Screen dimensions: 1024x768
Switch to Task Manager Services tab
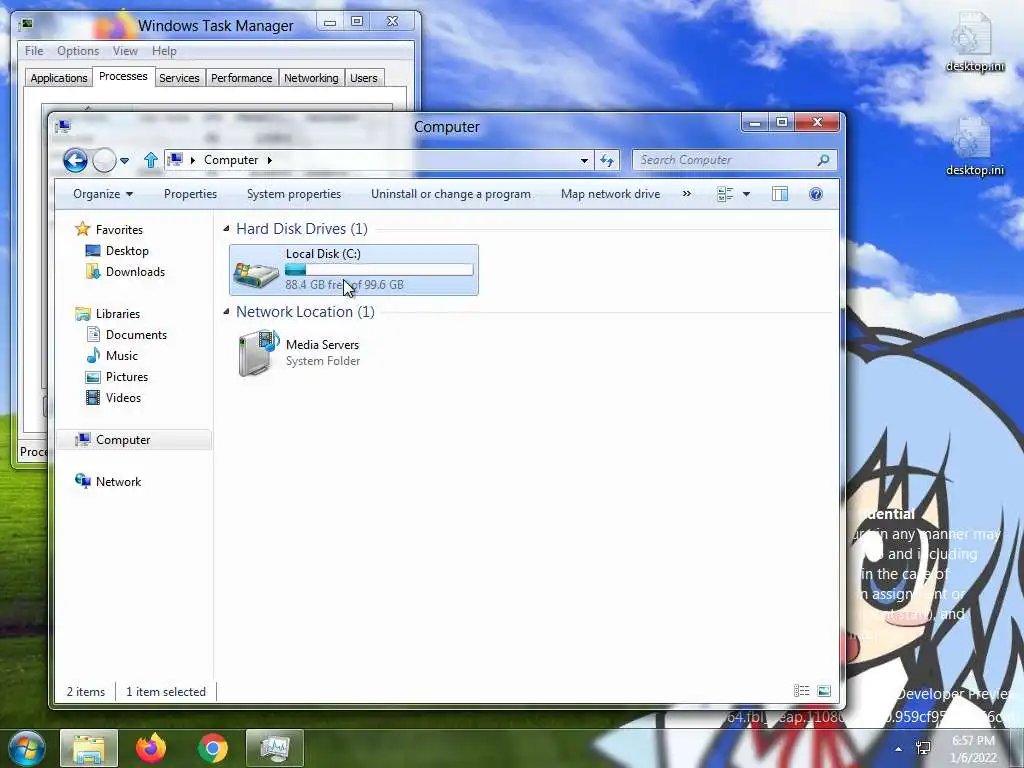(179, 78)
